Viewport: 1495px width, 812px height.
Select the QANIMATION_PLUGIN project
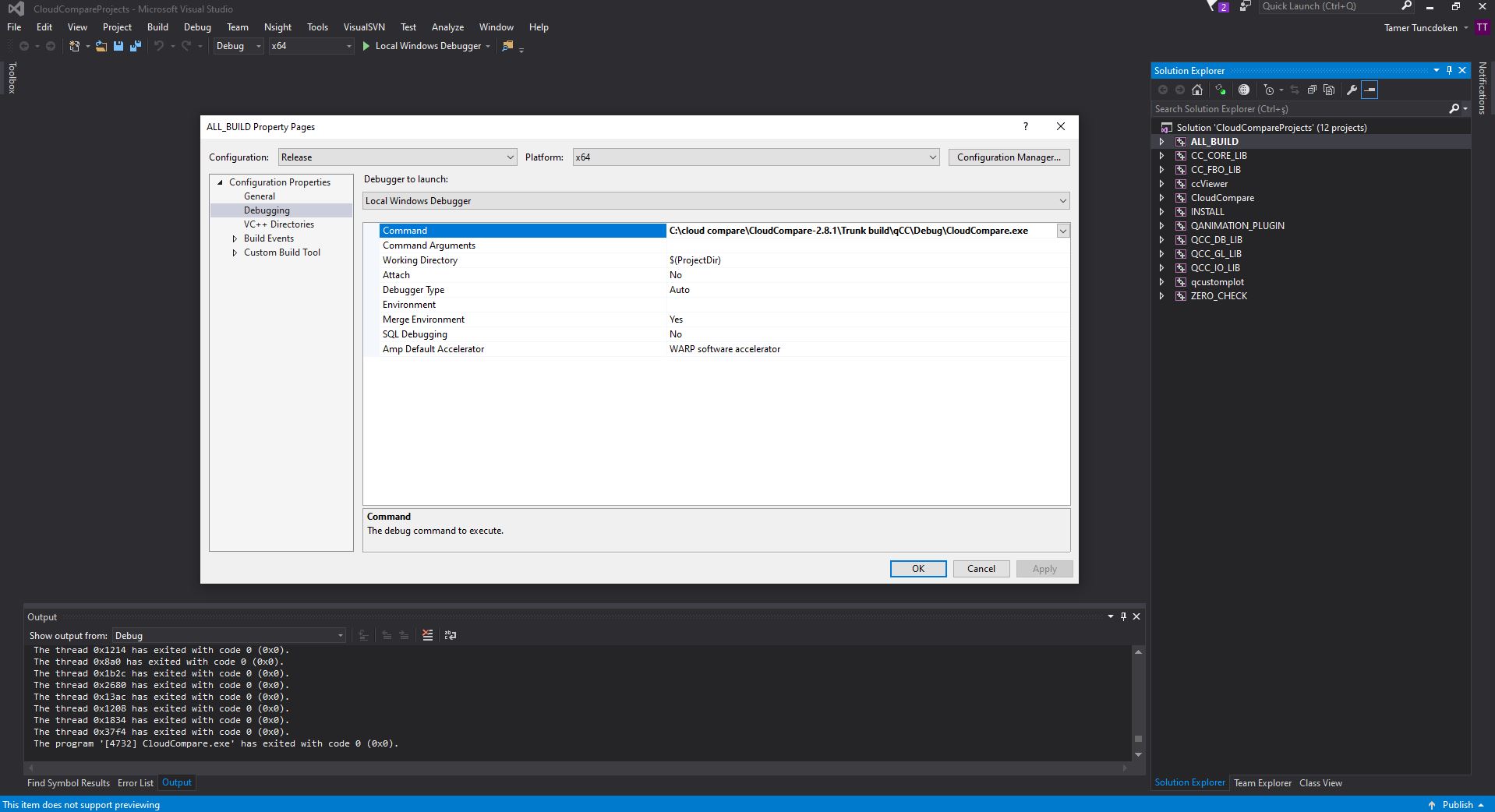[1237, 226]
